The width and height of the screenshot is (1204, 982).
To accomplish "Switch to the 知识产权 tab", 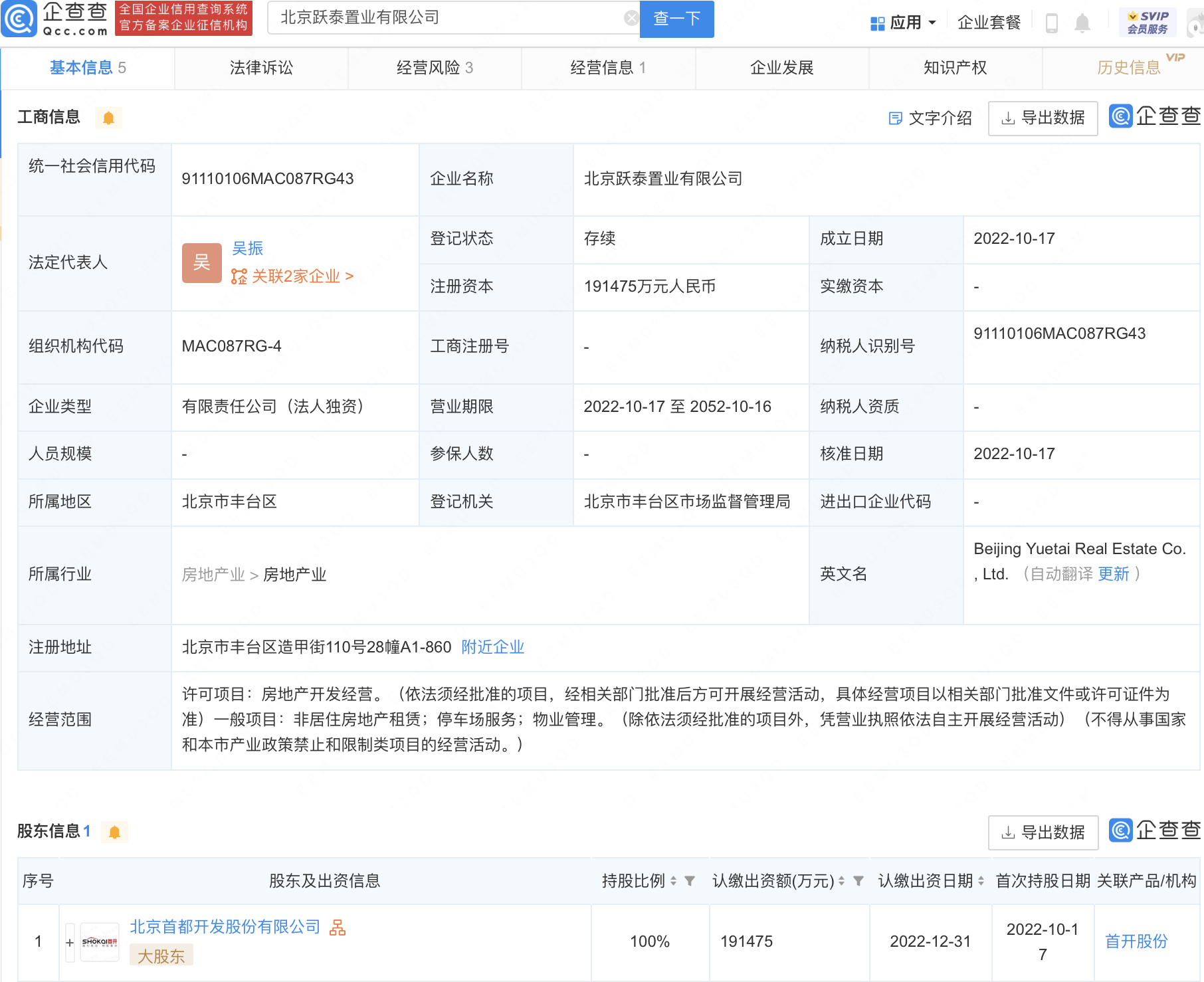I will [955, 68].
